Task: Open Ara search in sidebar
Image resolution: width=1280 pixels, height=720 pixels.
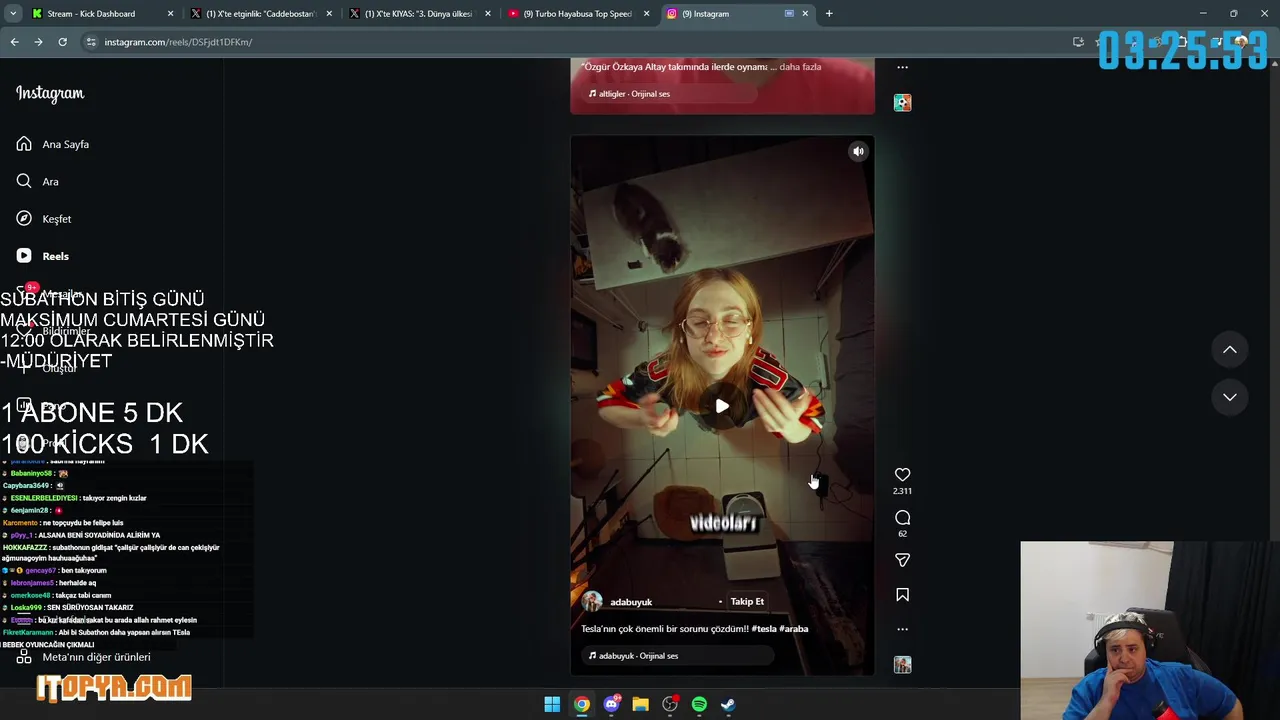Action: click(x=38, y=181)
